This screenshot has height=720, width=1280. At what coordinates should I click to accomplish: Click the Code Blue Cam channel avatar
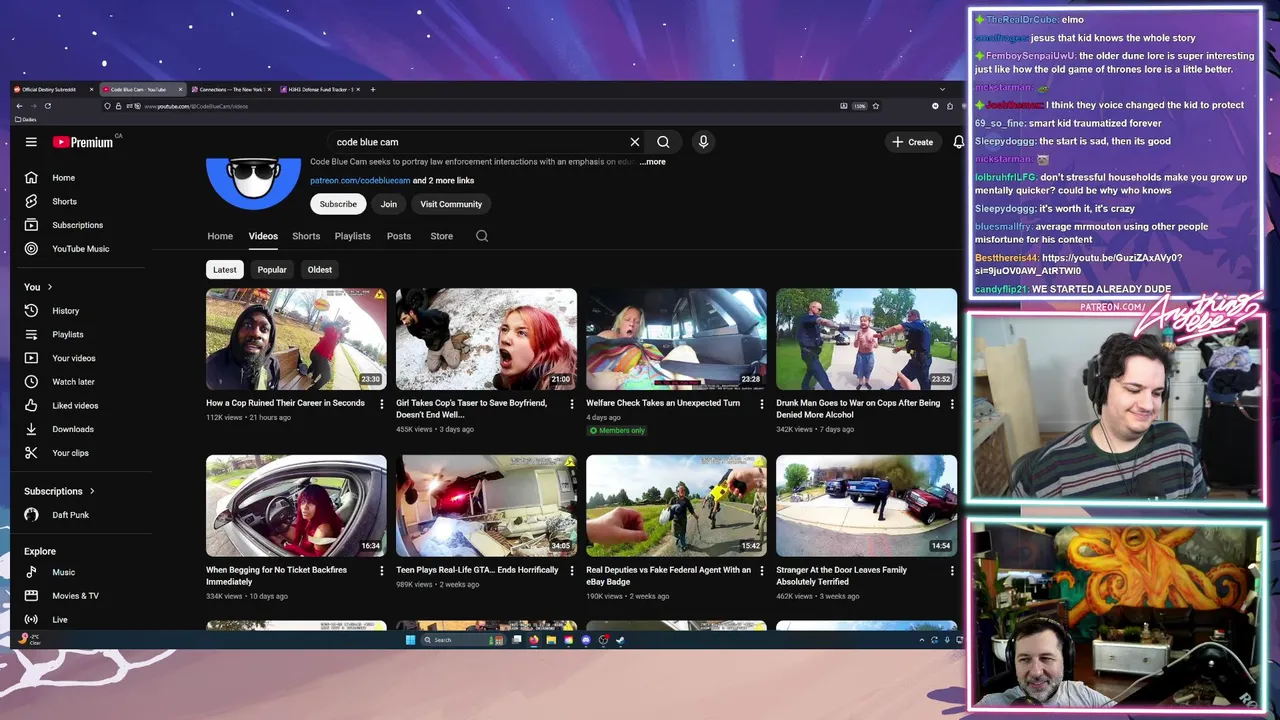253,182
